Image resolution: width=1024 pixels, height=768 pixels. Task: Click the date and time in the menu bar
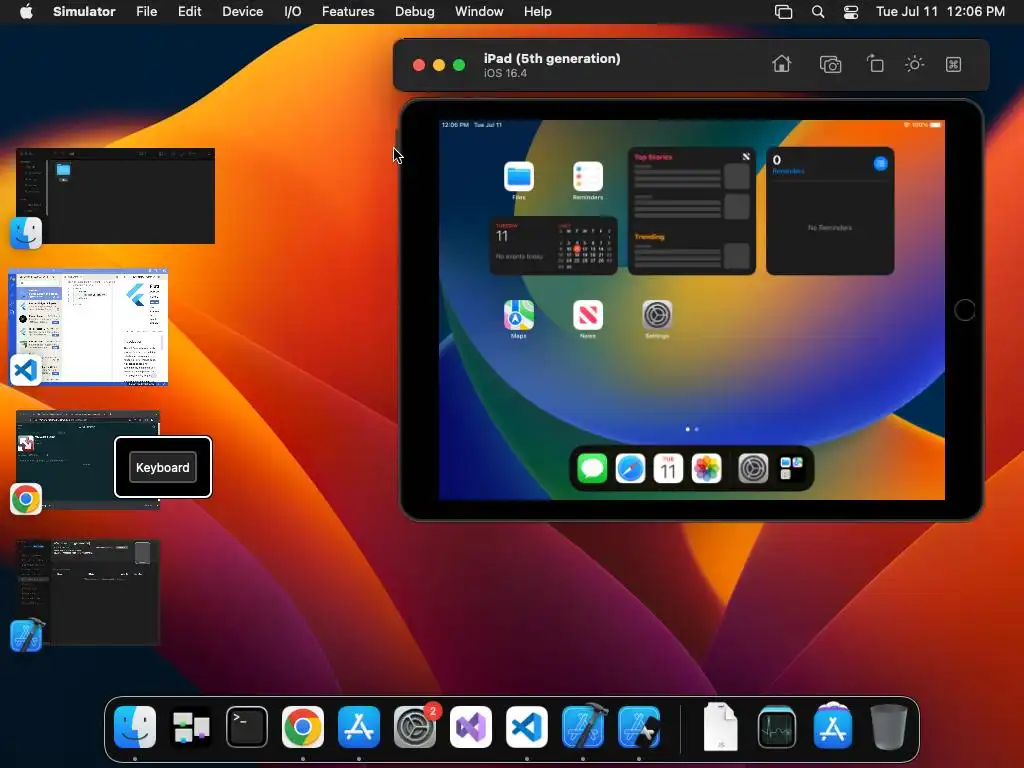[940, 11]
